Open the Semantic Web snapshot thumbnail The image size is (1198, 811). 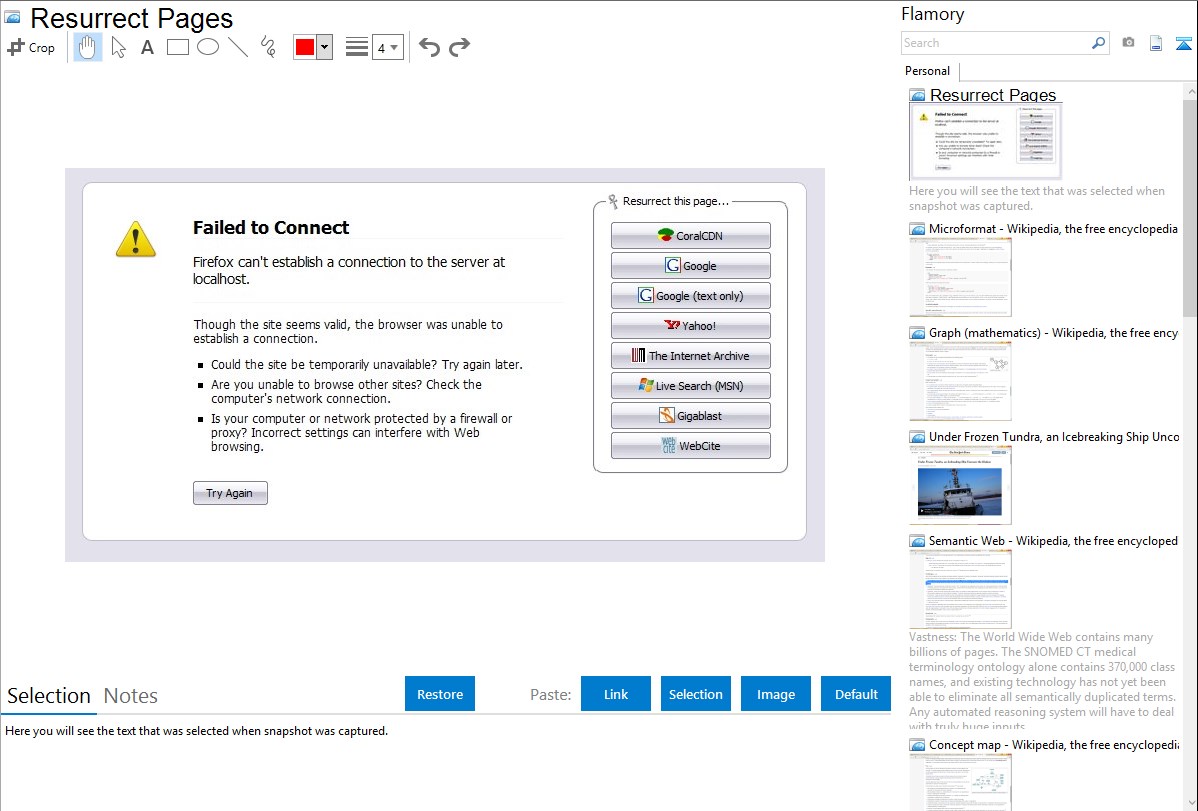pyautogui.click(x=960, y=589)
